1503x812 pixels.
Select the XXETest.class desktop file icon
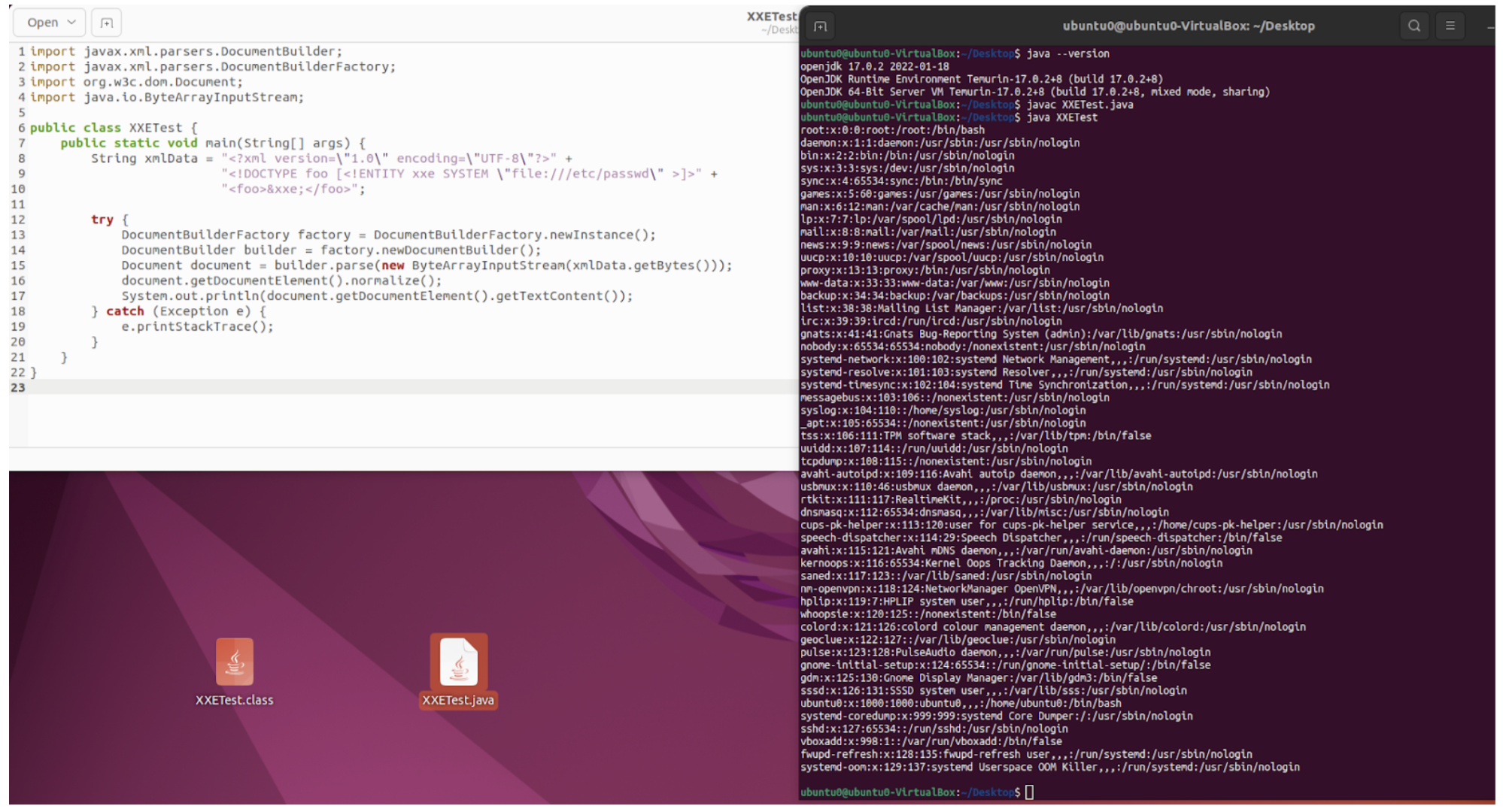tap(235, 662)
